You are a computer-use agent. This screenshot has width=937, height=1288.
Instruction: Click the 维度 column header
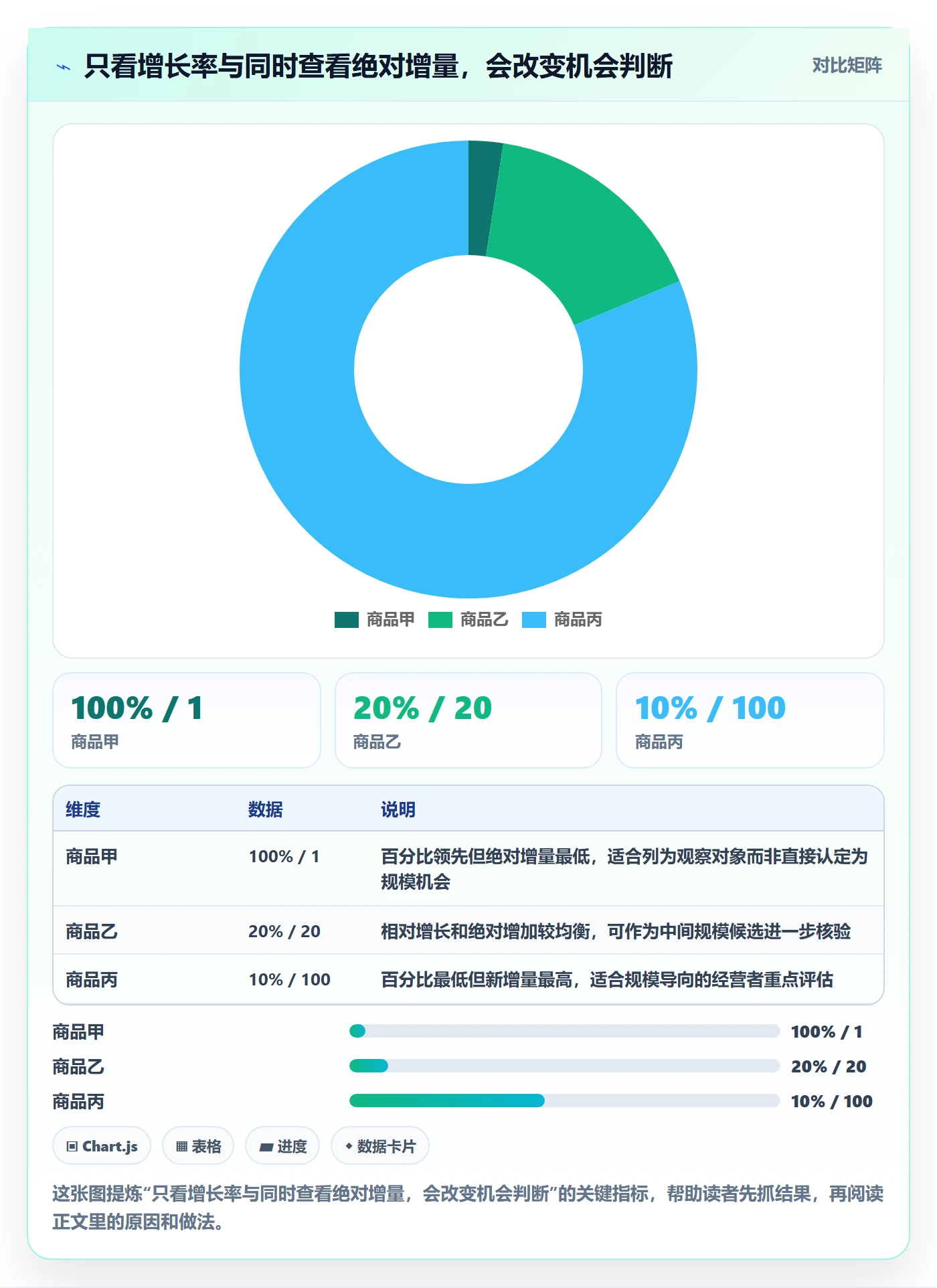83,809
